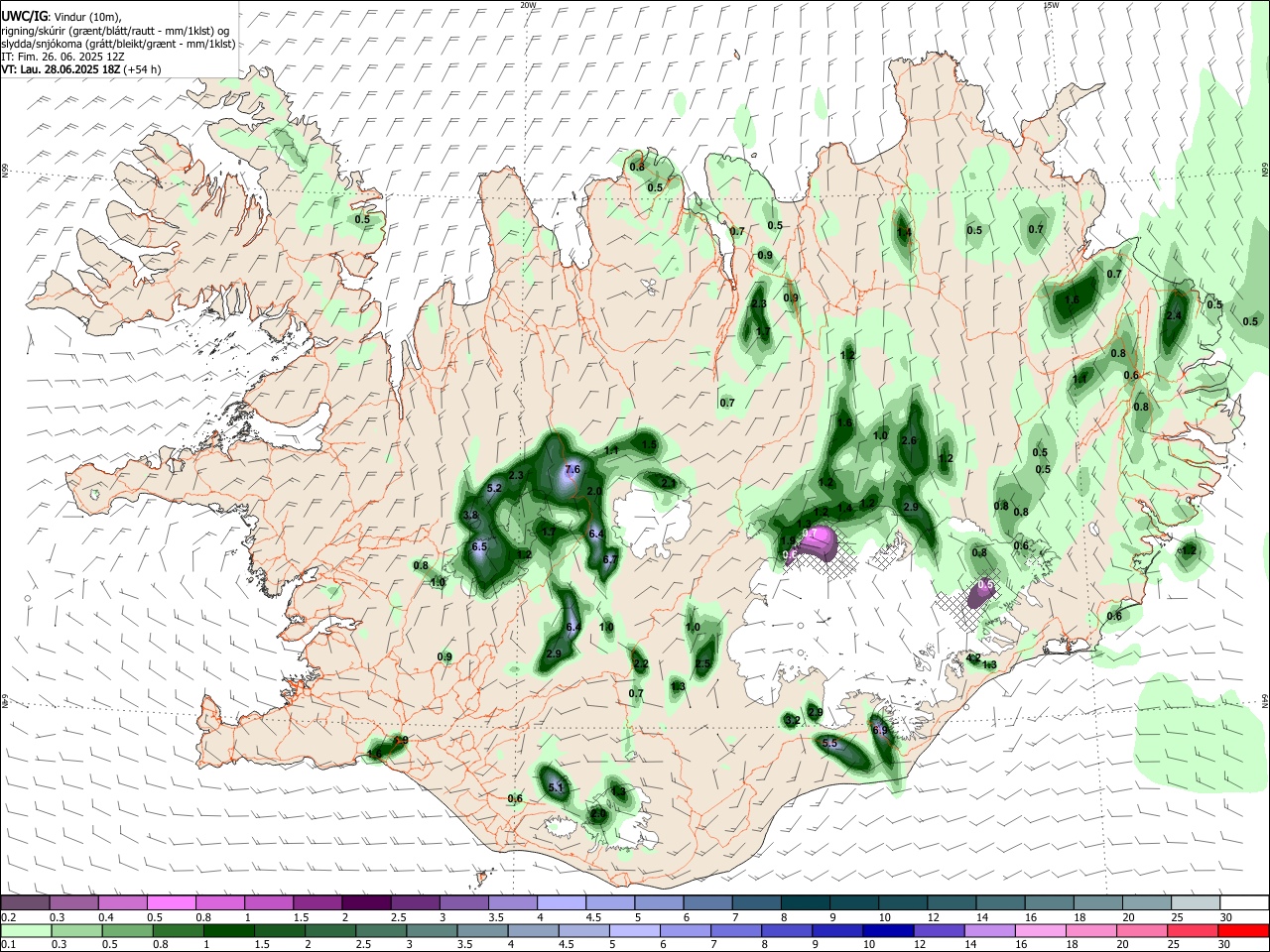Click the 15W longitude label
The height and width of the screenshot is (952, 1270).
pos(1051,5)
